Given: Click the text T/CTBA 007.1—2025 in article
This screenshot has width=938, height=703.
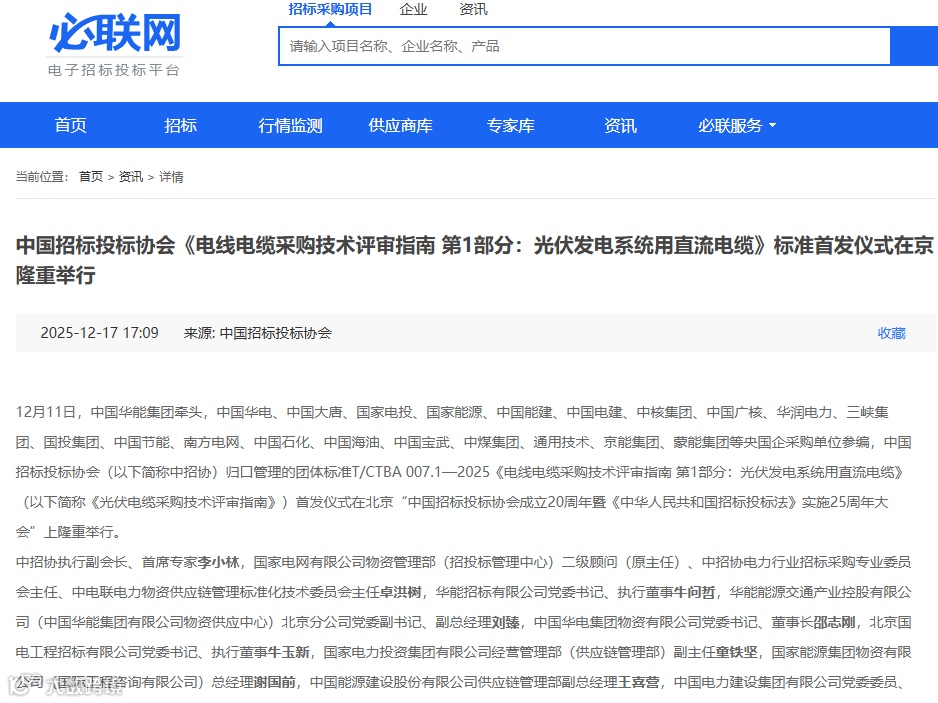Looking at the screenshot, I should click(423, 472).
